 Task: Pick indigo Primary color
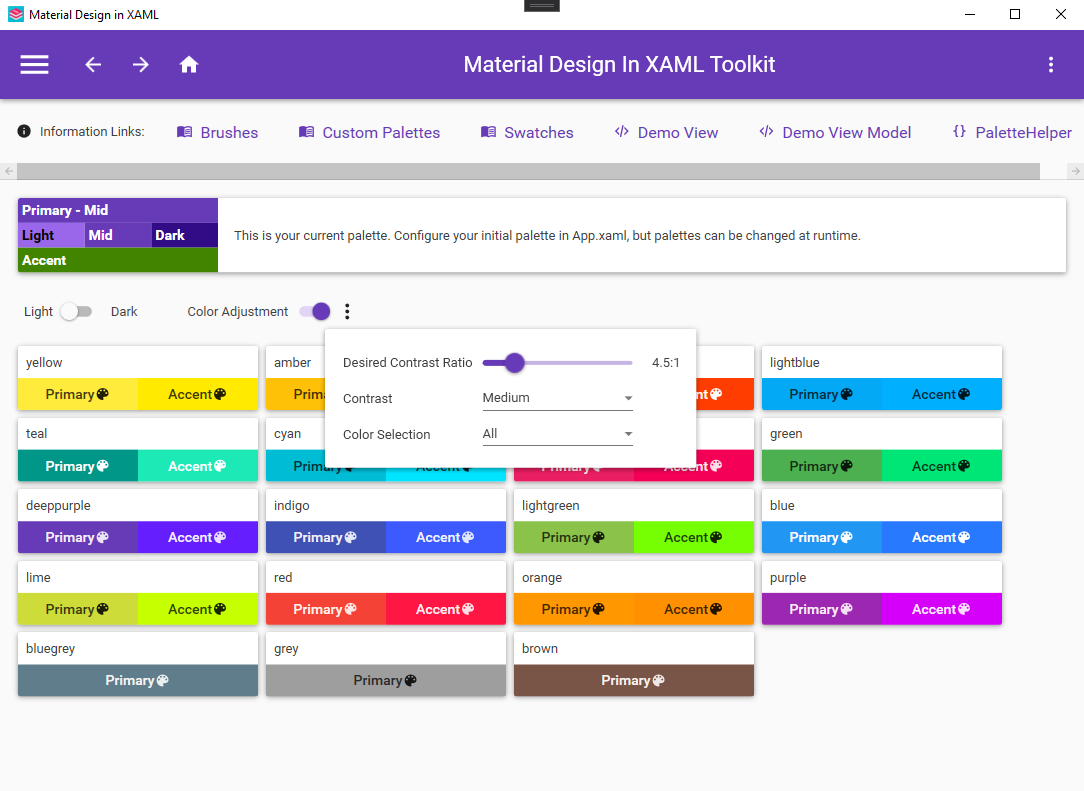coord(326,537)
